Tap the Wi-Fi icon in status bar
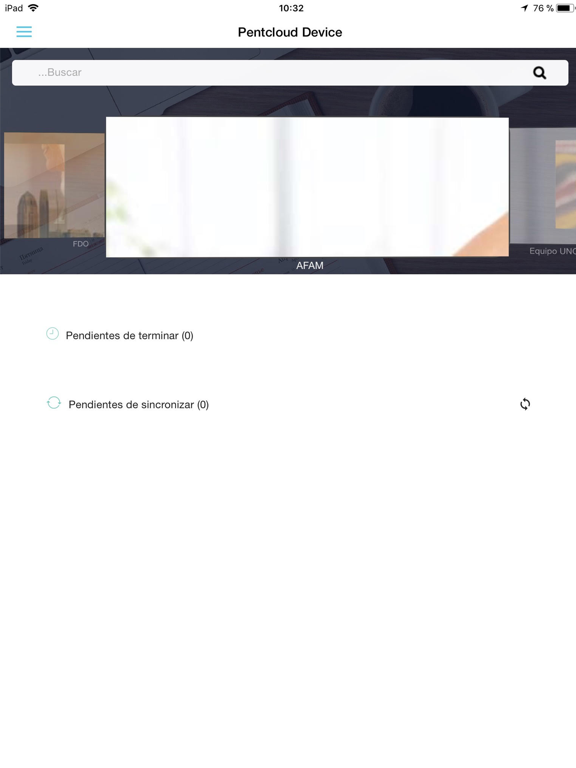Image resolution: width=576 pixels, height=768 pixels. [33, 7]
